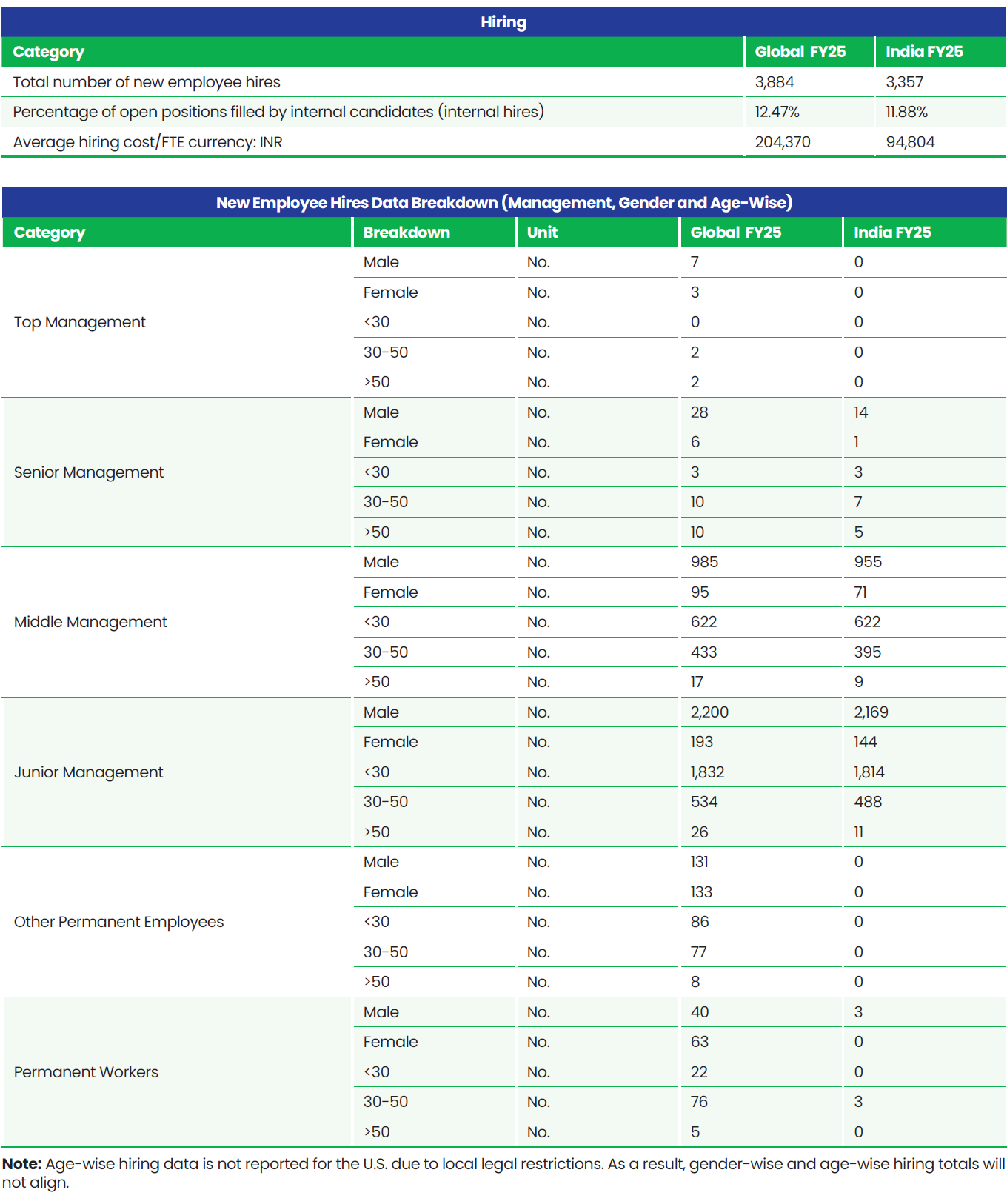Select Other Permanent Employees category cell
1007x1204 pixels.
(x=176, y=922)
